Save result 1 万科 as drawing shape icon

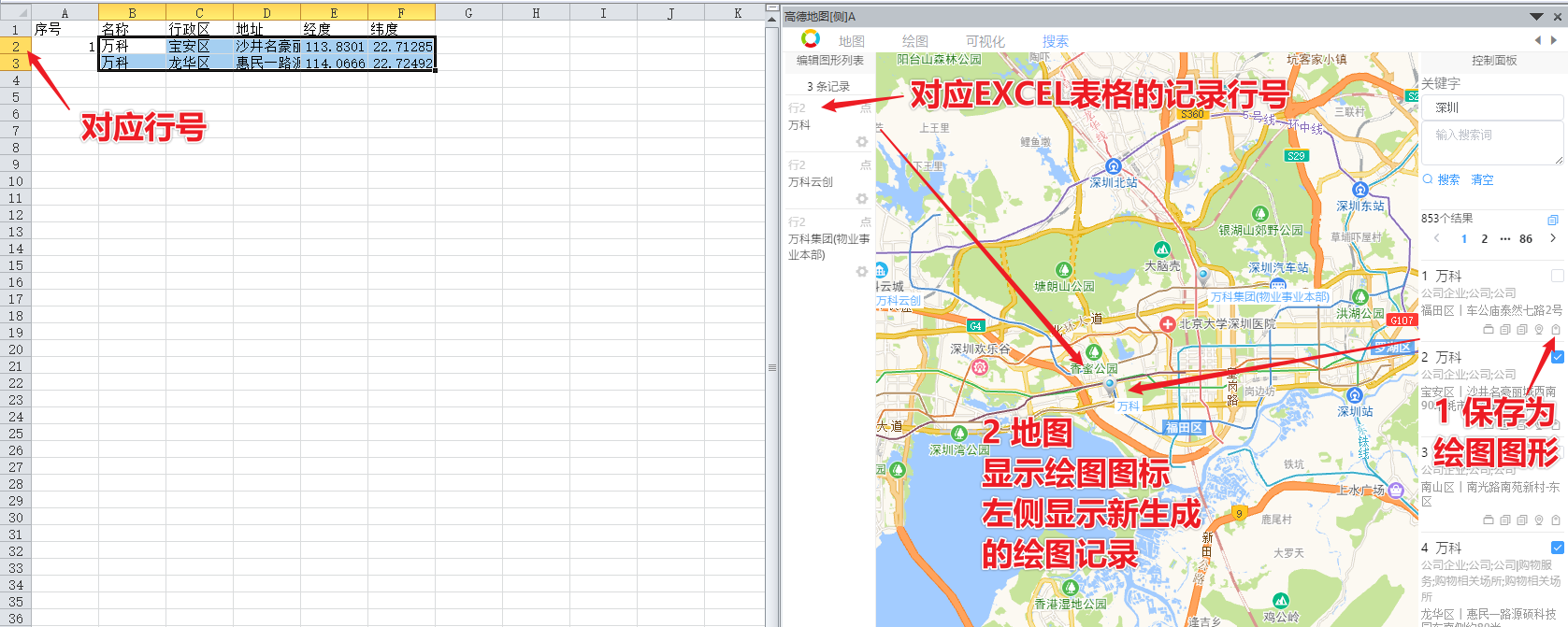click(1556, 330)
